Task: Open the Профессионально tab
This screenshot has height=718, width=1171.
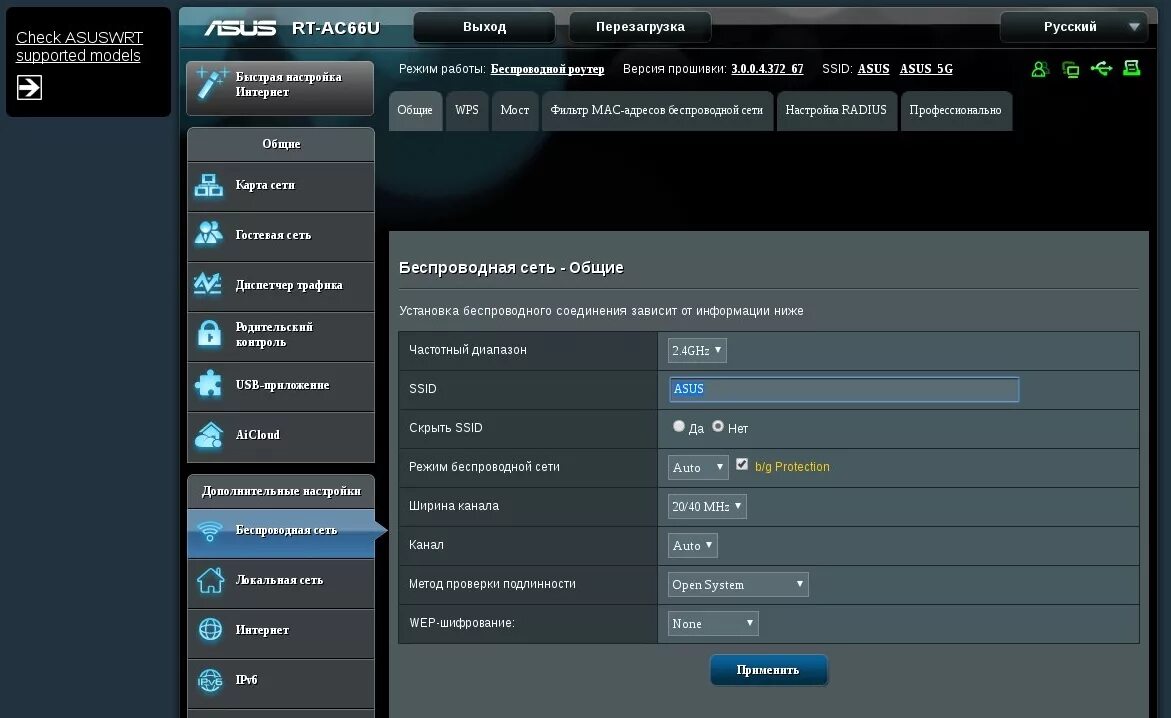Action: point(955,111)
